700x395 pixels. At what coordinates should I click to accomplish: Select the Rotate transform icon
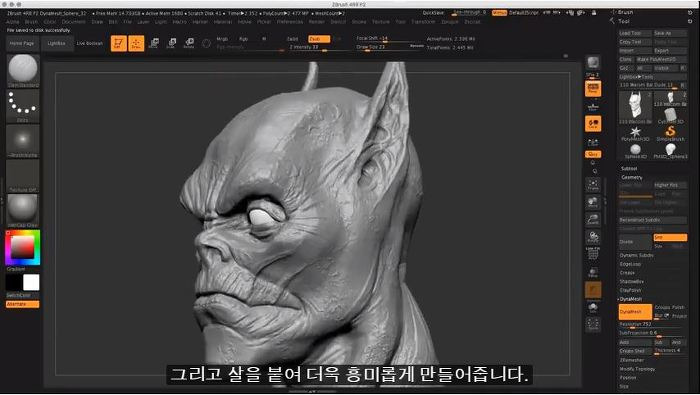click(189, 43)
